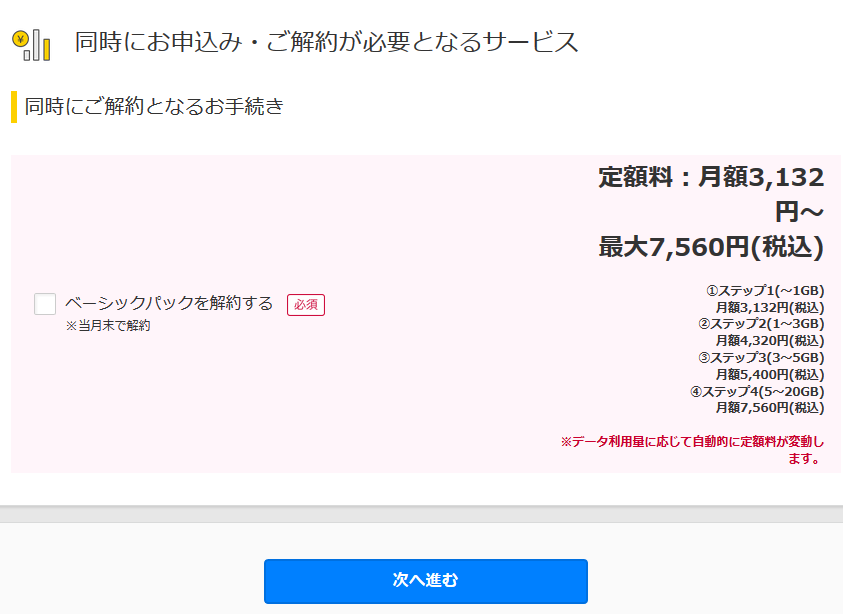
Task: Select the ベーシックパックを解約する label text
Action: pyautogui.click(x=169, y=303)
